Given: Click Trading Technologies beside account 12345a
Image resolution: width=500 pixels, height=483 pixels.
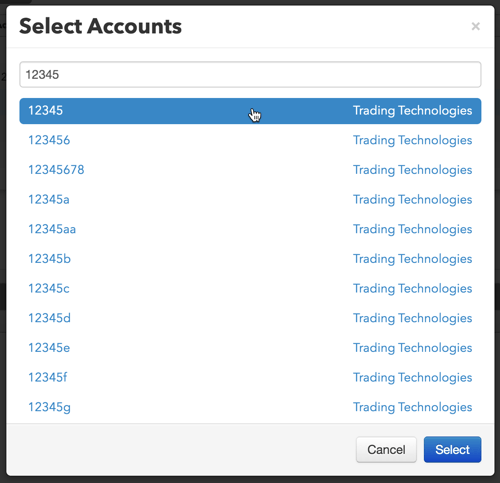Looking at the screenshot, I should (x=413, y=200).
